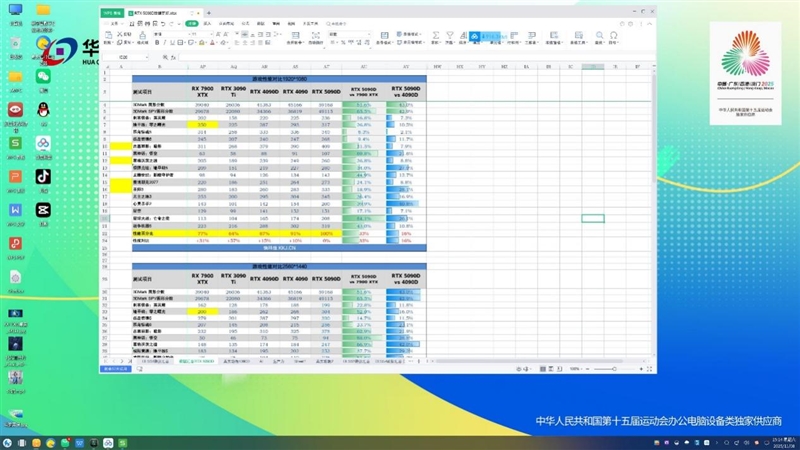Click the blue WPS Writer desktop icon

click(x=15, y=210)
